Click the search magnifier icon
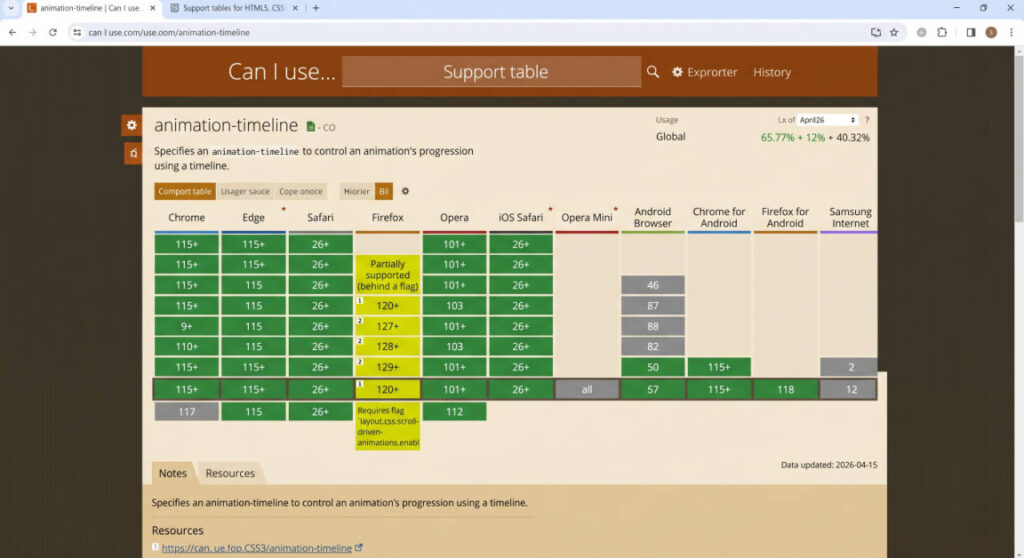Screen dimensions: 1024x558 pyautogui.click(x=652, y=72)
